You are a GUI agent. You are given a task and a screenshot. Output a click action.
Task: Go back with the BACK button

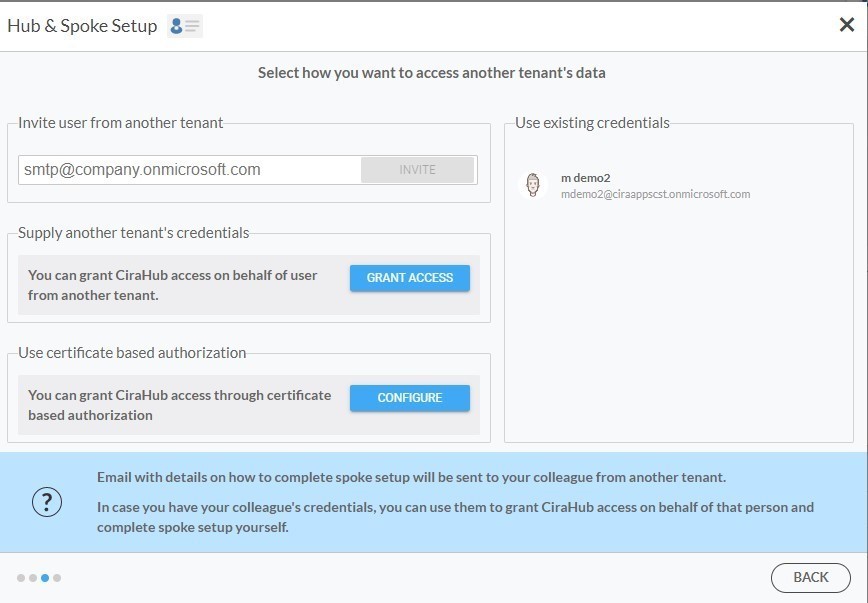pos(810,578)
